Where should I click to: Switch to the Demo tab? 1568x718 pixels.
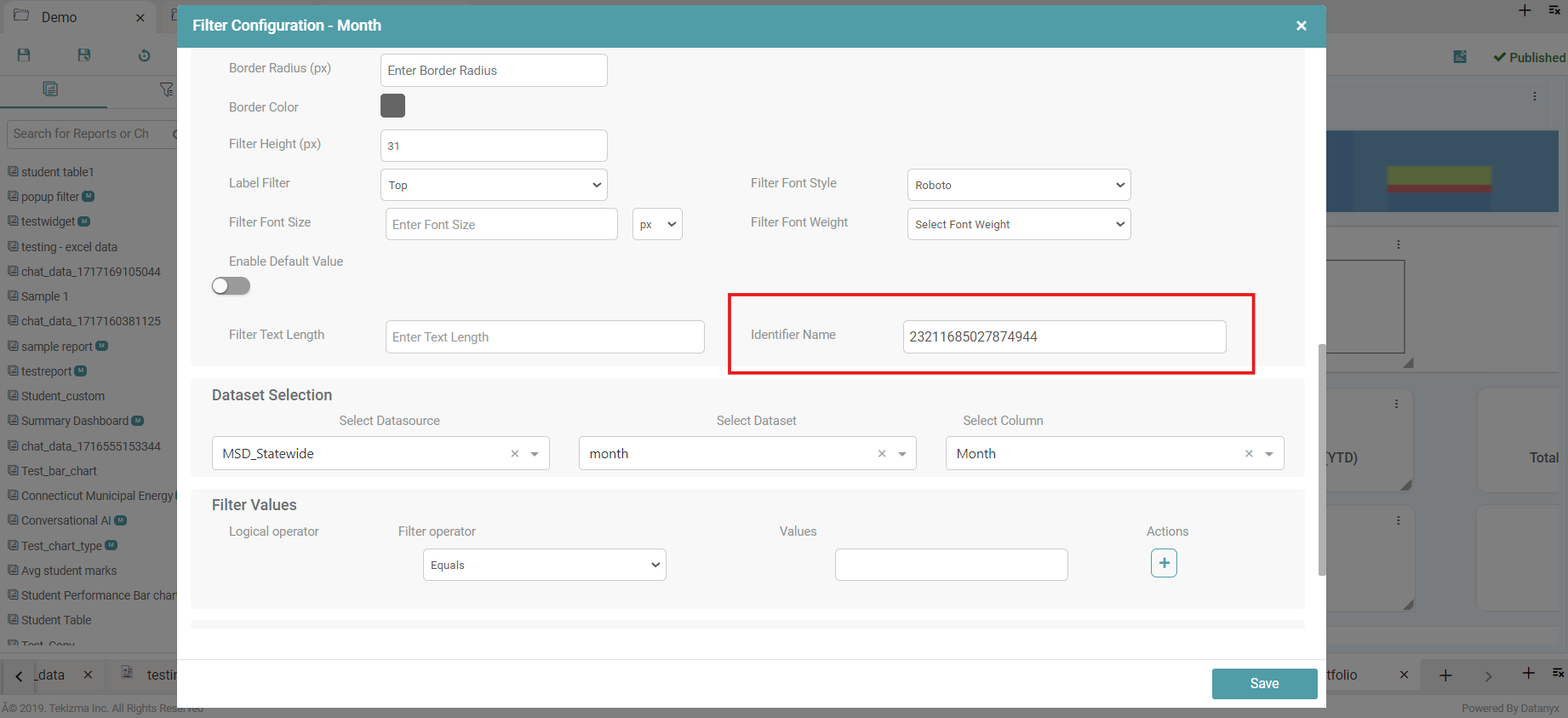[x=59, y=17]
